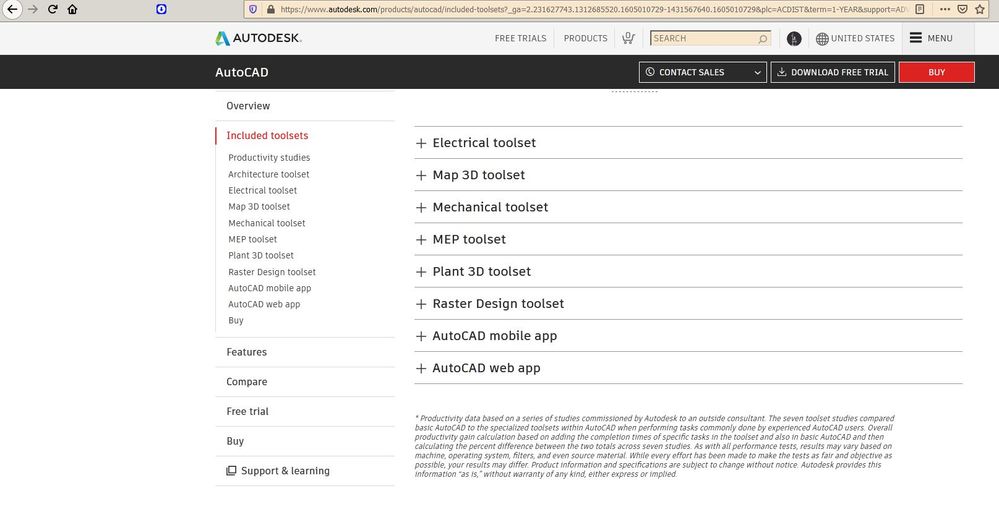Open Map 3D toolset sidebar link
This screenshot has width=999, height=528.
259,206
